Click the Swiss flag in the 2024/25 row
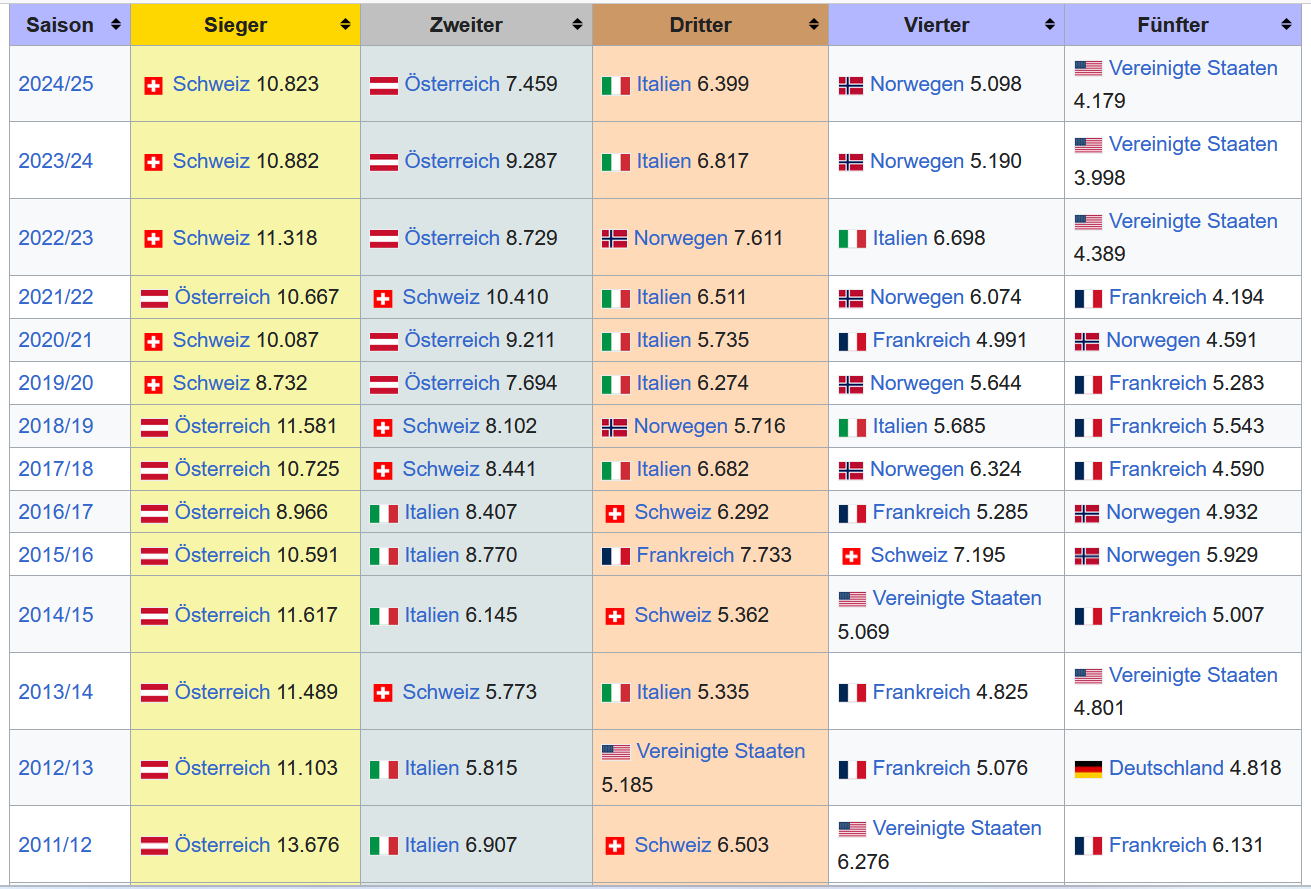The image size is (1311, 889). click(x=153, y=86)
